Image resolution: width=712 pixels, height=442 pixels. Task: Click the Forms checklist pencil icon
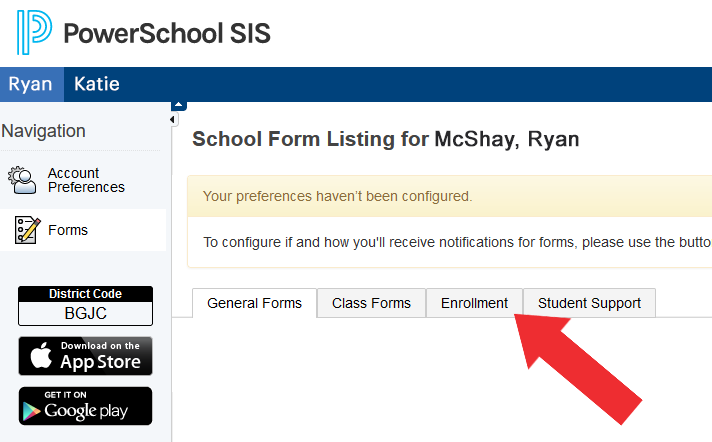(27, 230)
